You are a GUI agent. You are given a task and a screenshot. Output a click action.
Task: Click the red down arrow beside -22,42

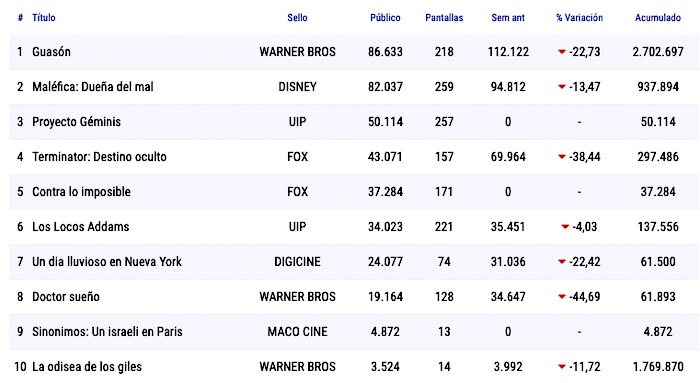[x=562, y=262]
